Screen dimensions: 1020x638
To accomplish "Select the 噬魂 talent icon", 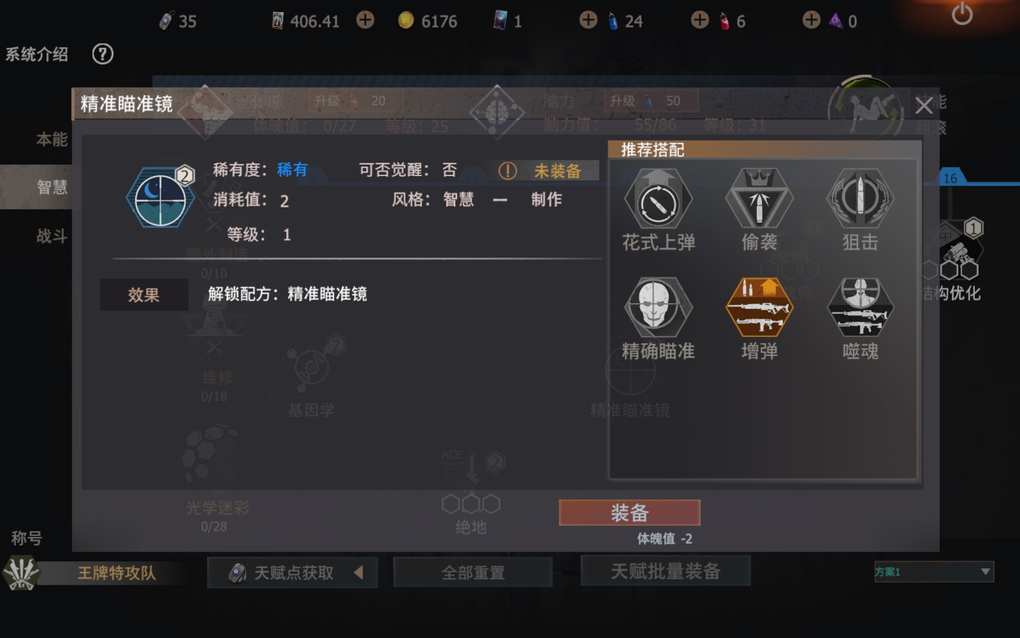I will point(860,309).
